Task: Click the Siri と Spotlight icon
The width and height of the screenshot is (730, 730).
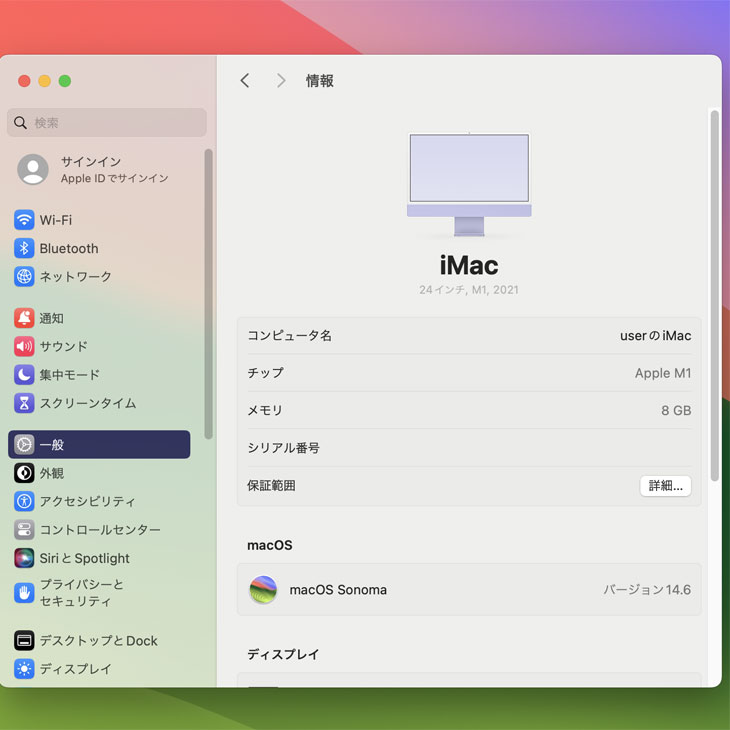Action: point(24,558)
